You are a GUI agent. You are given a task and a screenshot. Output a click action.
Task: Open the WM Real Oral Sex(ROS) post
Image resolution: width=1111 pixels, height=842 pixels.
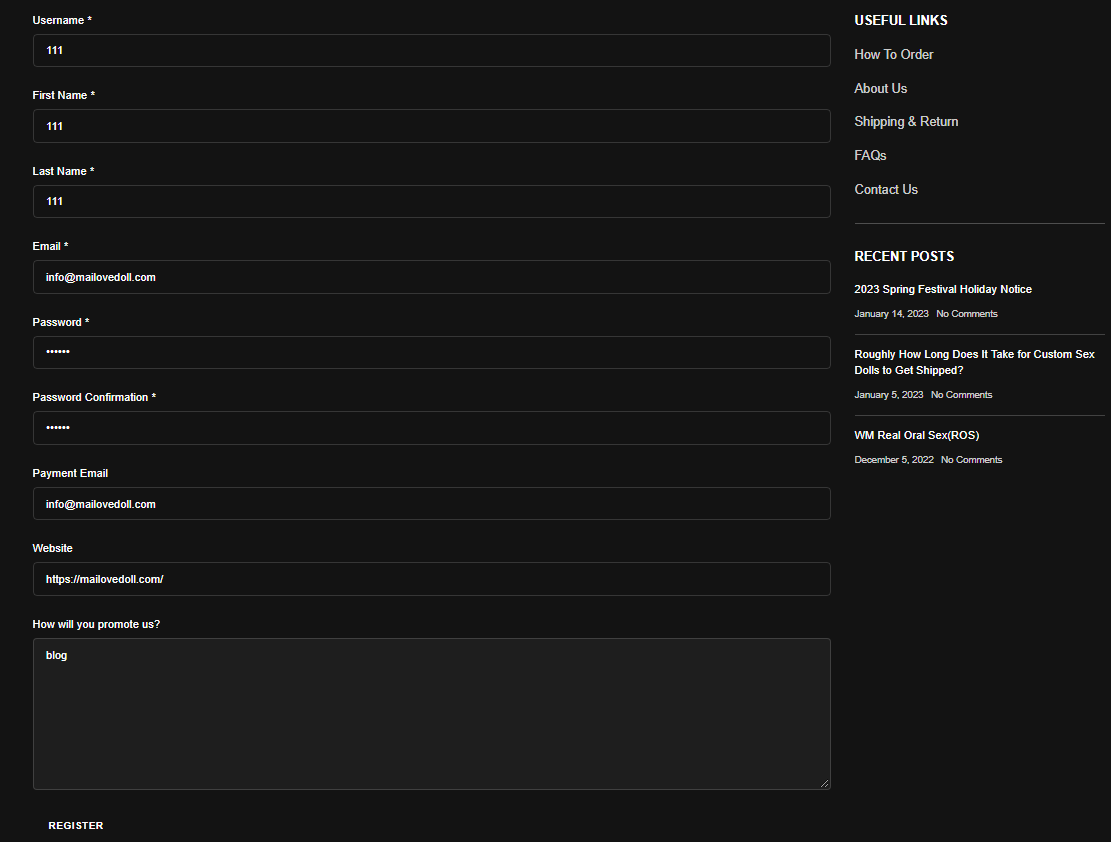point(917,435)
